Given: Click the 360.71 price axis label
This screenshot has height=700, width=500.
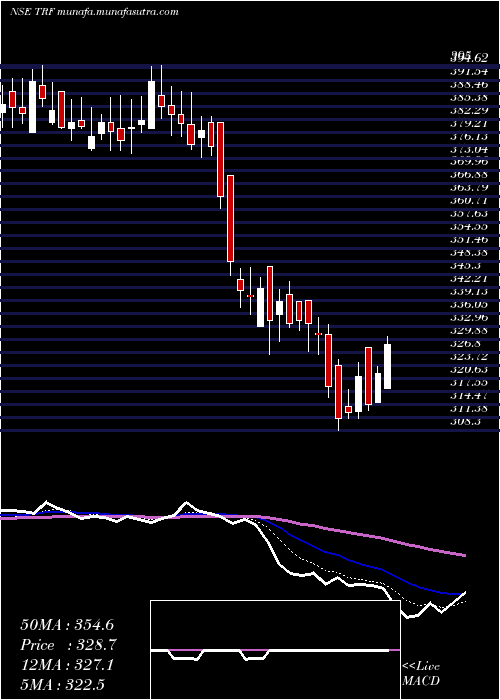Looking at the screenshot, I should click(x=469, y=200).
